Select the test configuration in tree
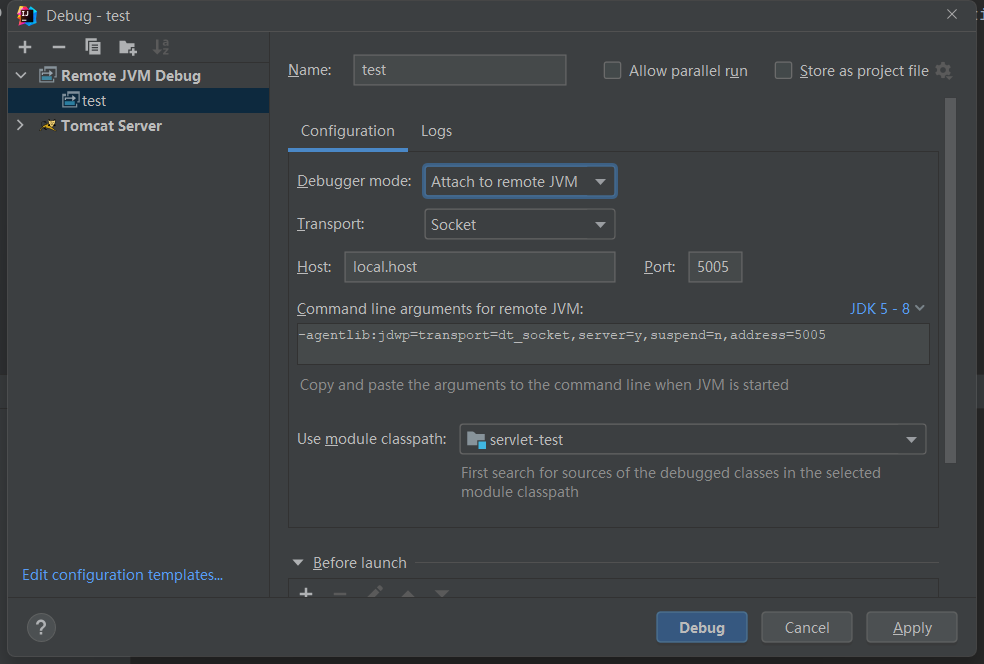The height and width of the screenshot is (664, 984). tap(139, 100)
